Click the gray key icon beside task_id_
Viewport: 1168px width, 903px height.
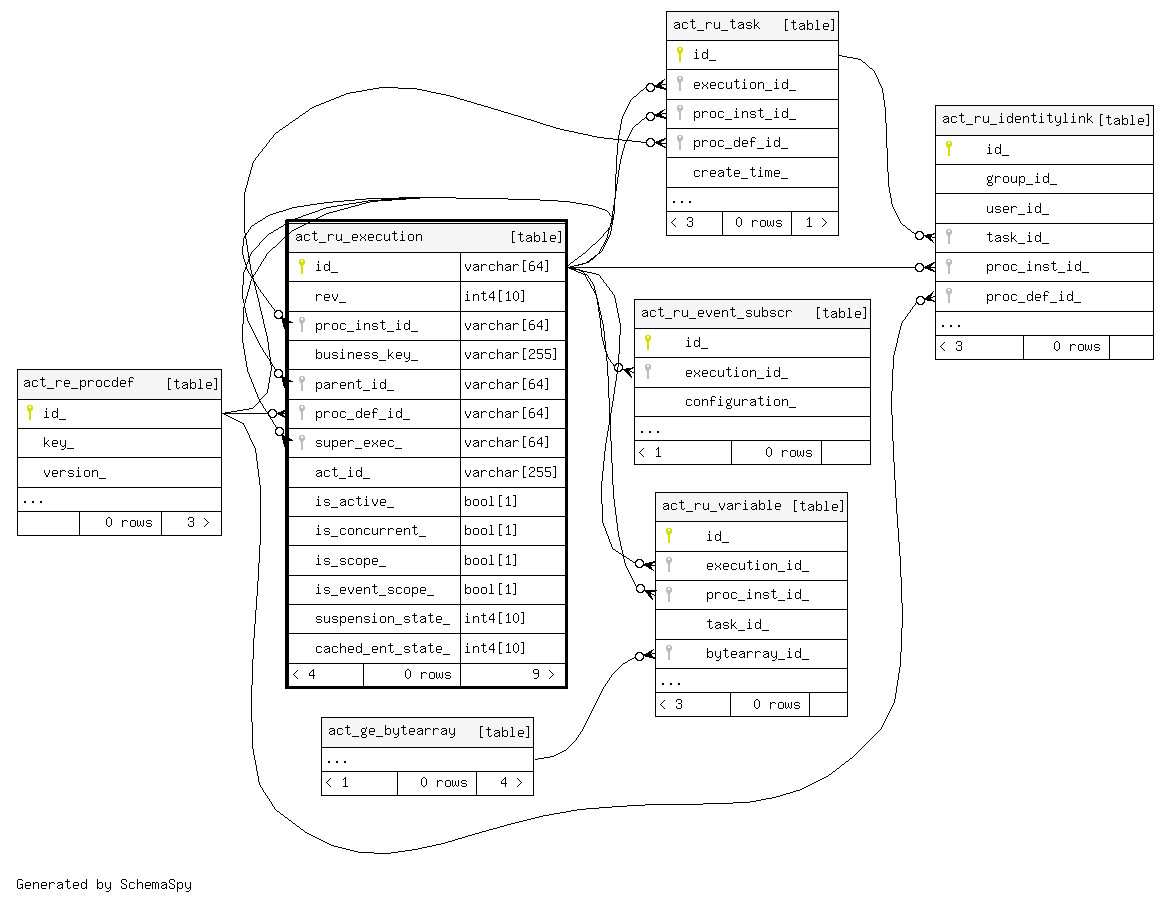(948, 237)
